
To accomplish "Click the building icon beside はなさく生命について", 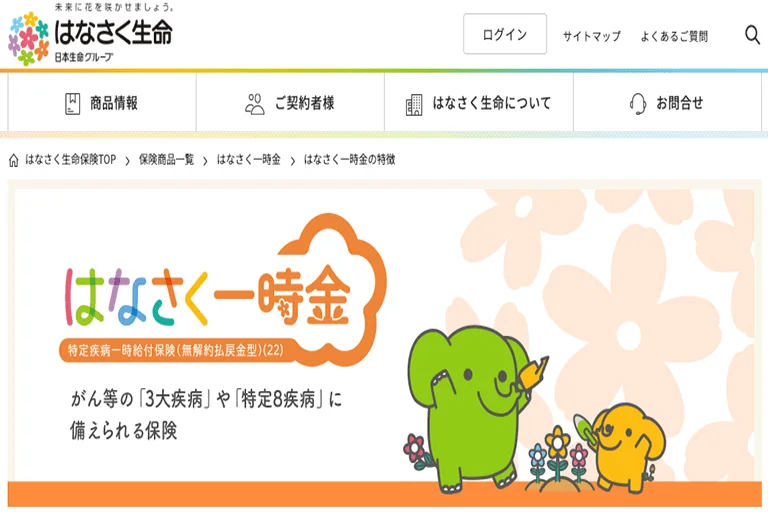I will point(414,104).
